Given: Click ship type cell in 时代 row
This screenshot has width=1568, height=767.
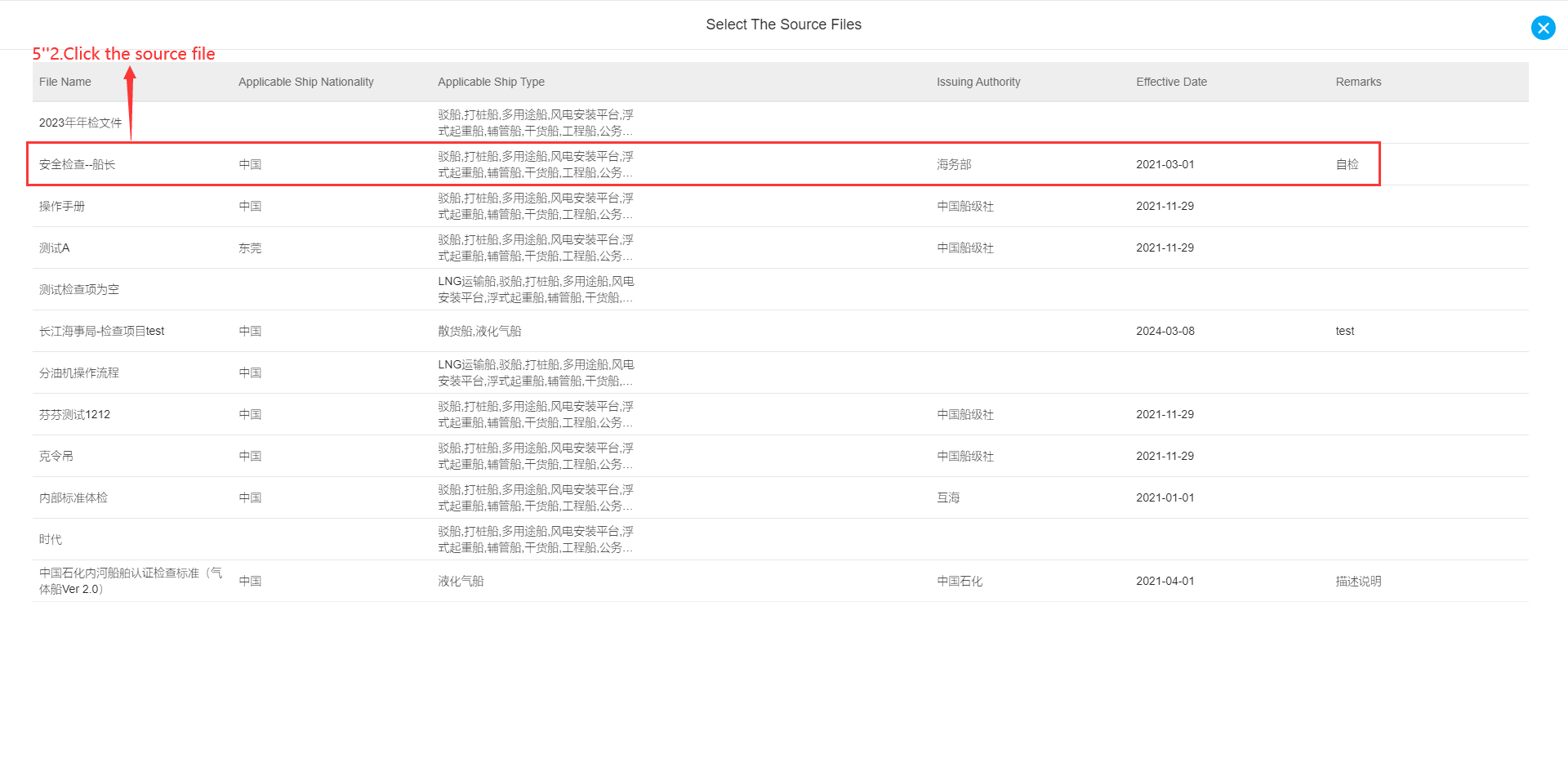Looking at the screenshot, I should (x=536, y=539).
